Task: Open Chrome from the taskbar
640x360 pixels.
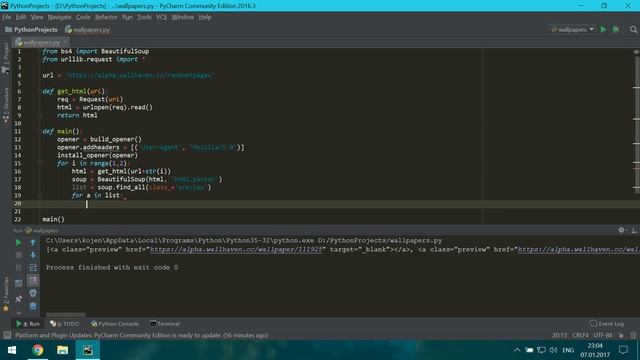Action: point(38,350)
